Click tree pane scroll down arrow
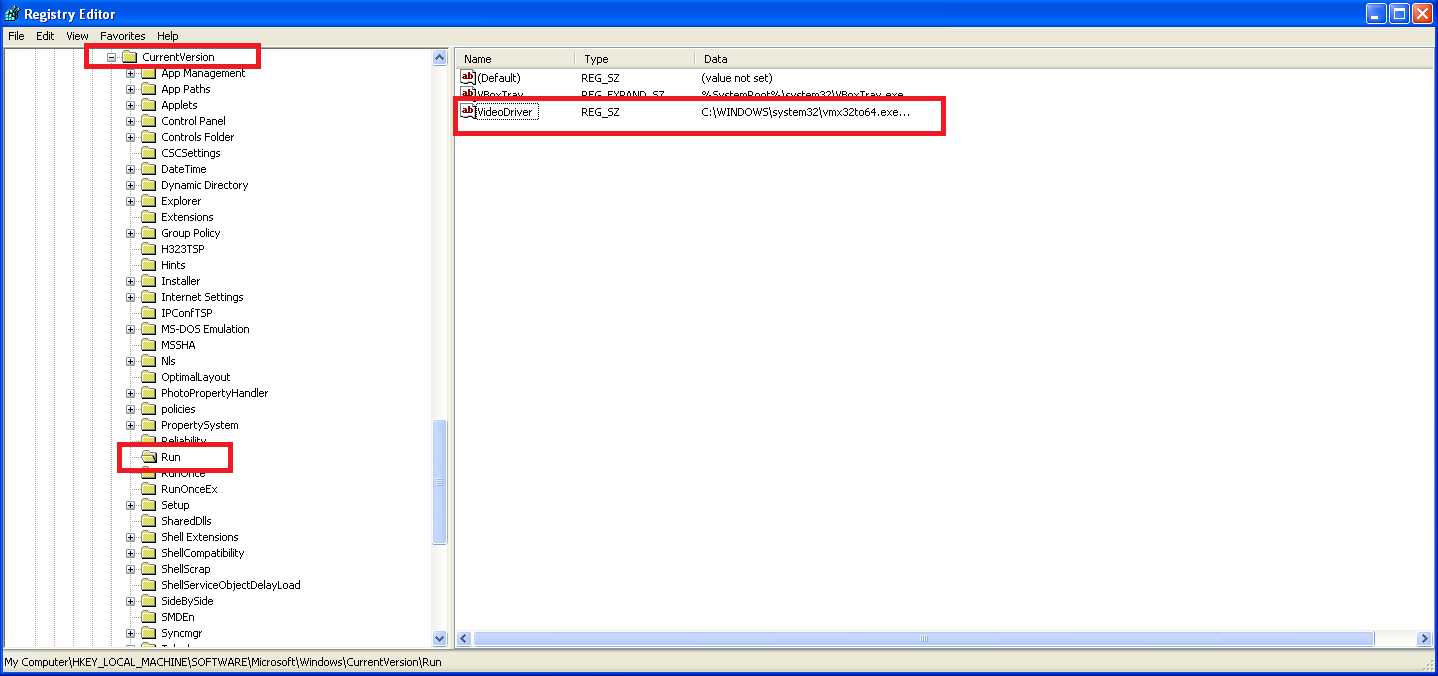This screenshot has height=676, width=1438. tap(439, 638)
